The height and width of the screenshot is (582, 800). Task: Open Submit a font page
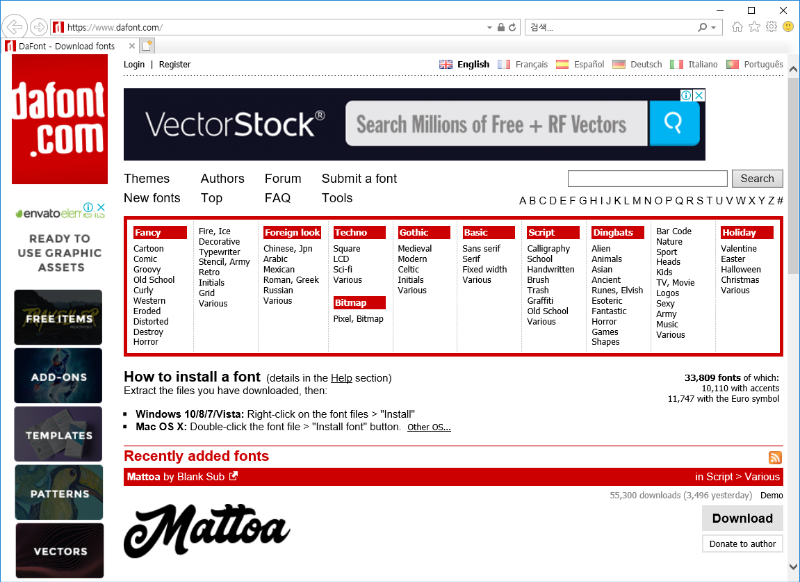tap(359, 179)
